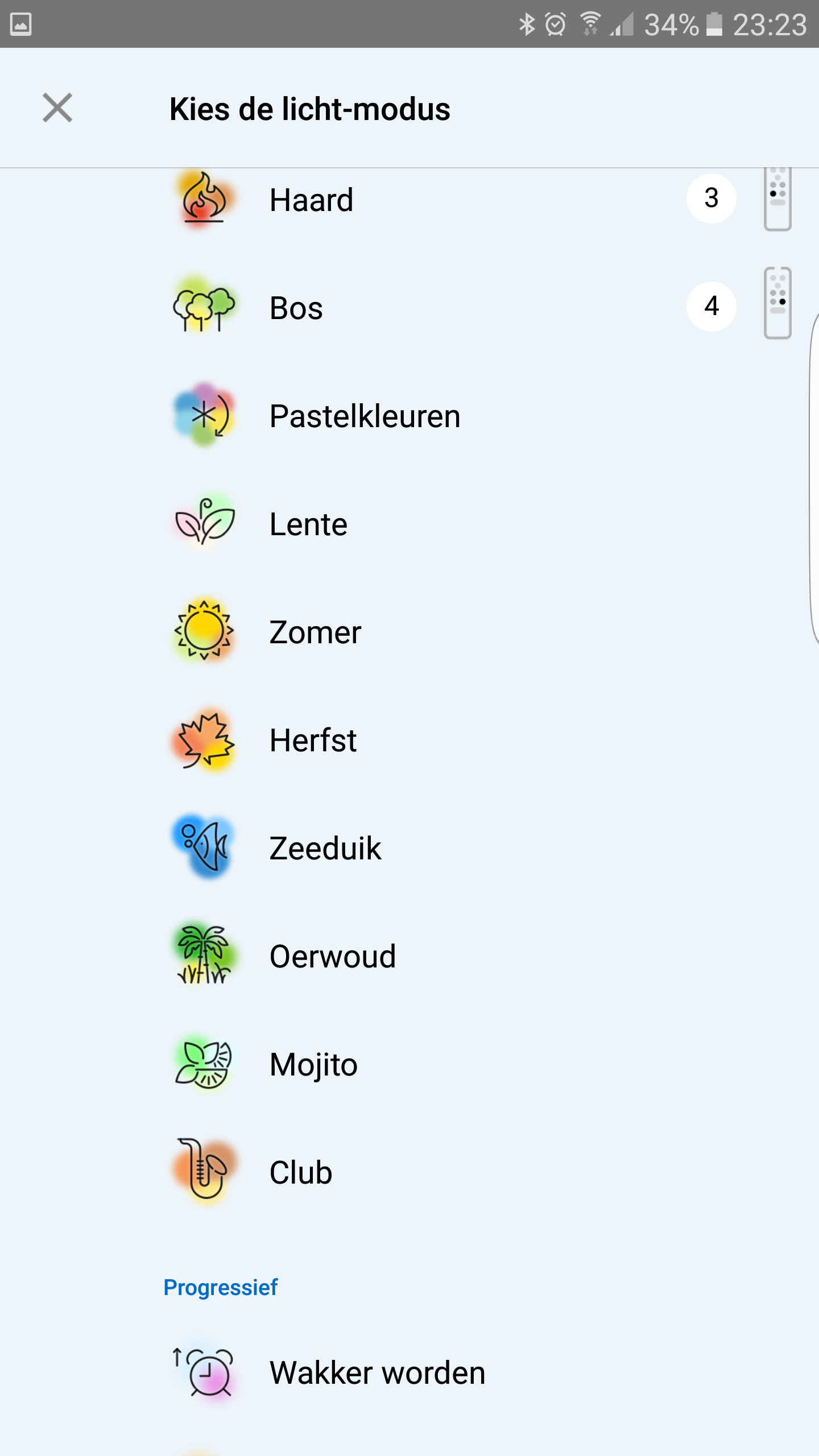Select the Haard light mode

(x=311, y=200)
